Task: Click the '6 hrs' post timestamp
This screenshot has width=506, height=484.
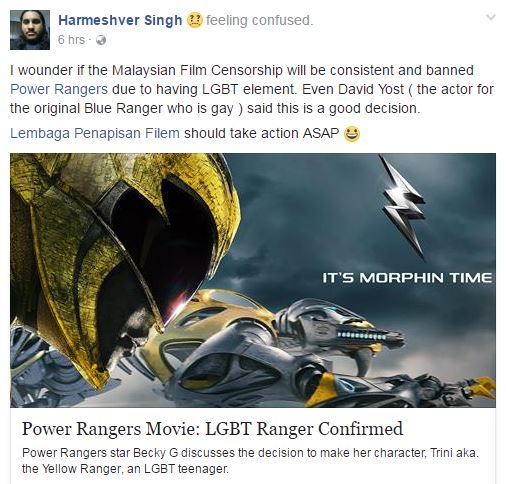Action: (71, 40)
